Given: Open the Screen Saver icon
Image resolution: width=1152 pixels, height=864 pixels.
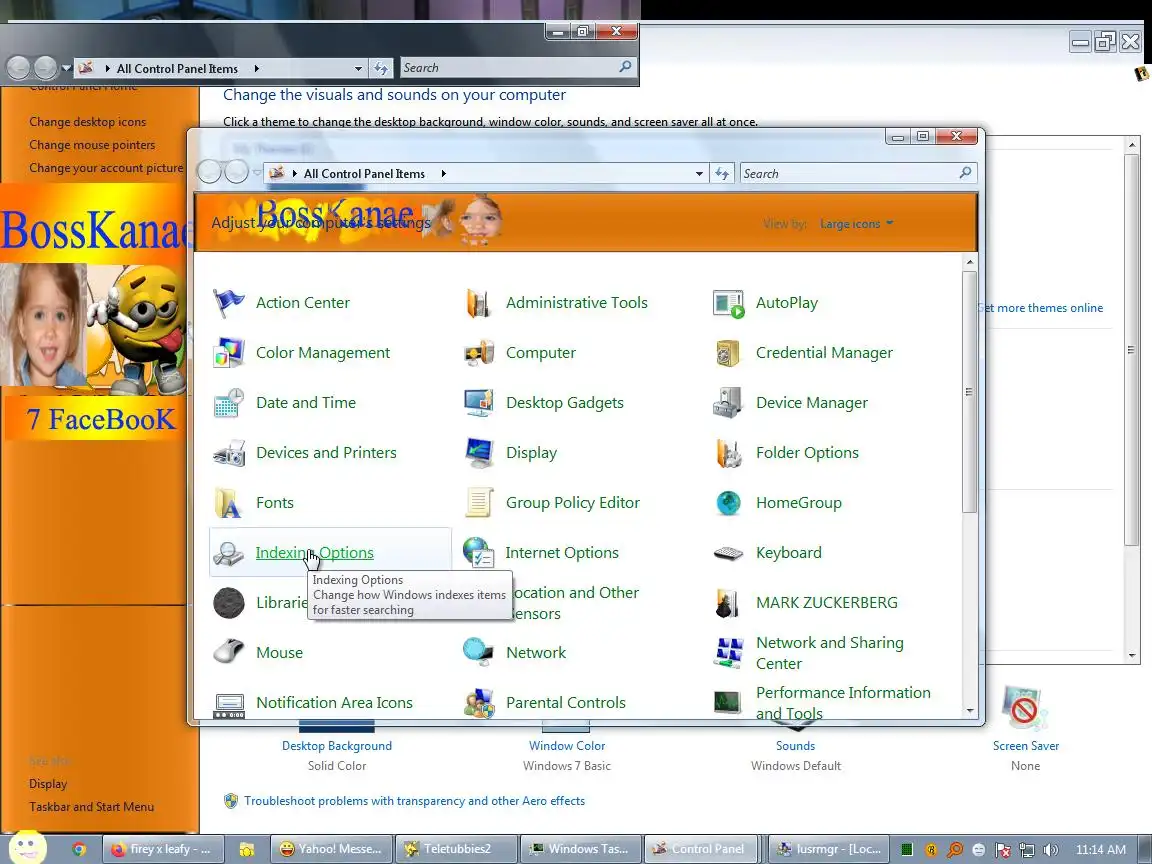Looking at the screenshot, I should (1025, 707).
